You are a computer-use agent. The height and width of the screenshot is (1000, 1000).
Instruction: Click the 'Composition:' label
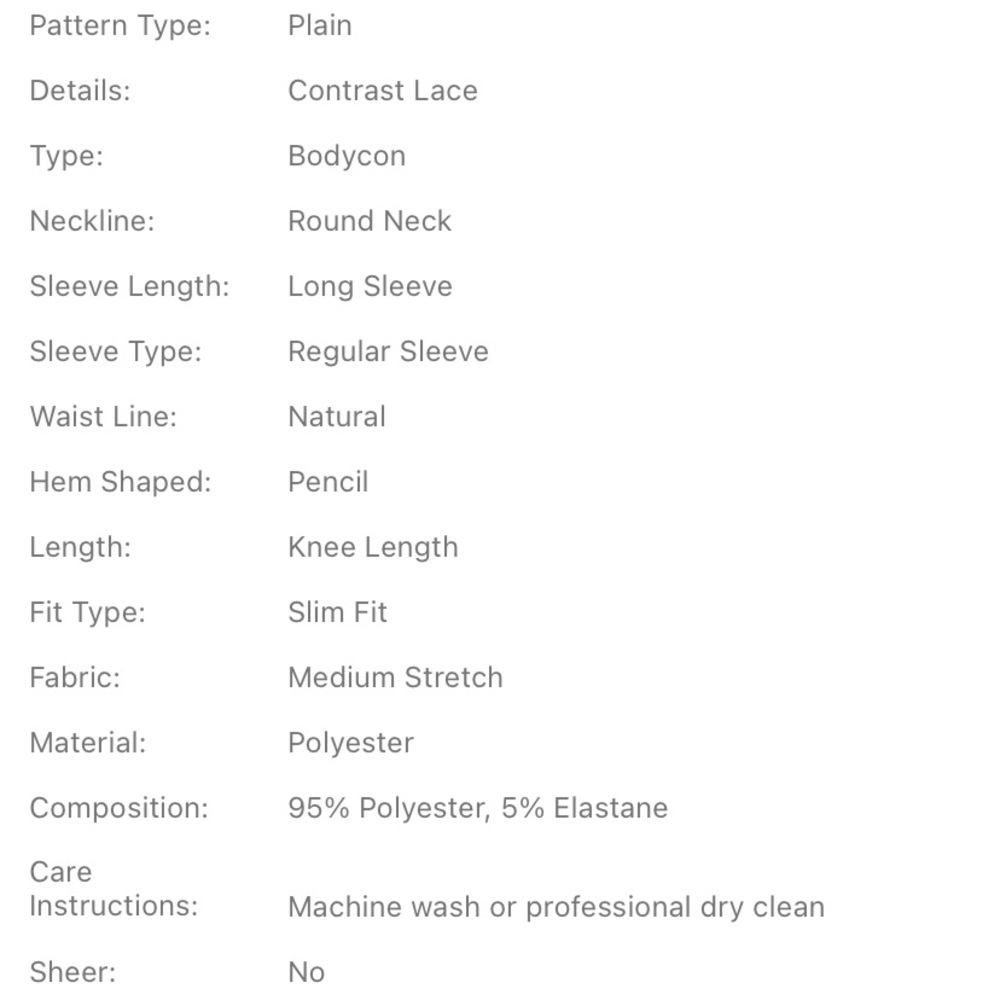pos(119,808)
